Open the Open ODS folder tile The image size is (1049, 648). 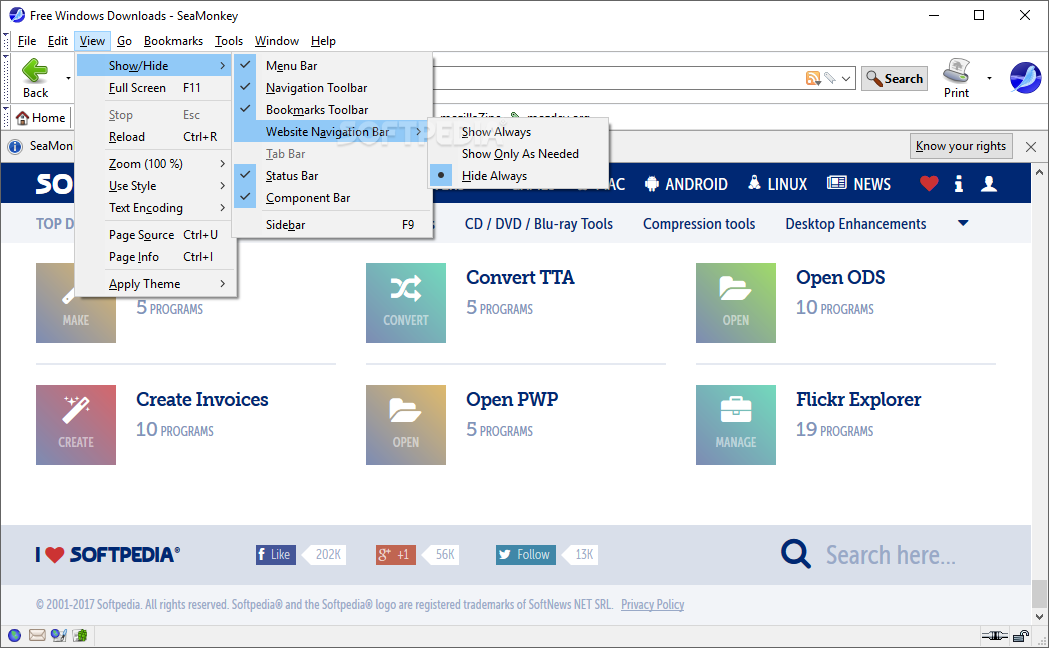[735, 302]
